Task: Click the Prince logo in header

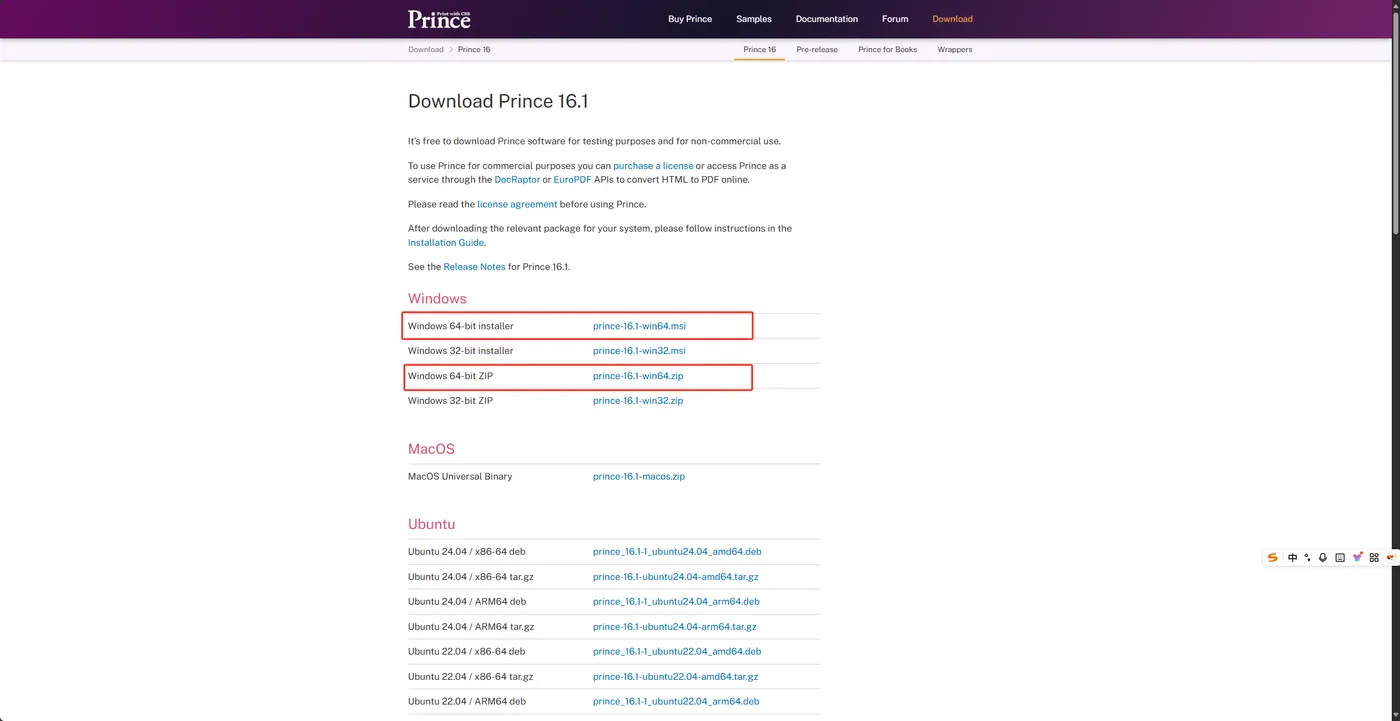Action: [x=438, y=19]
